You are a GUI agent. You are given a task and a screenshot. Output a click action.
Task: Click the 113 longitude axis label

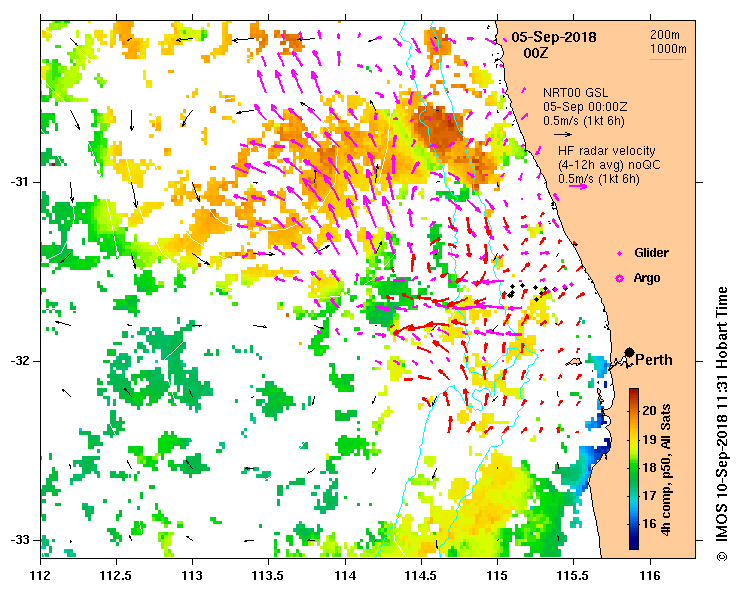[192, 576]
